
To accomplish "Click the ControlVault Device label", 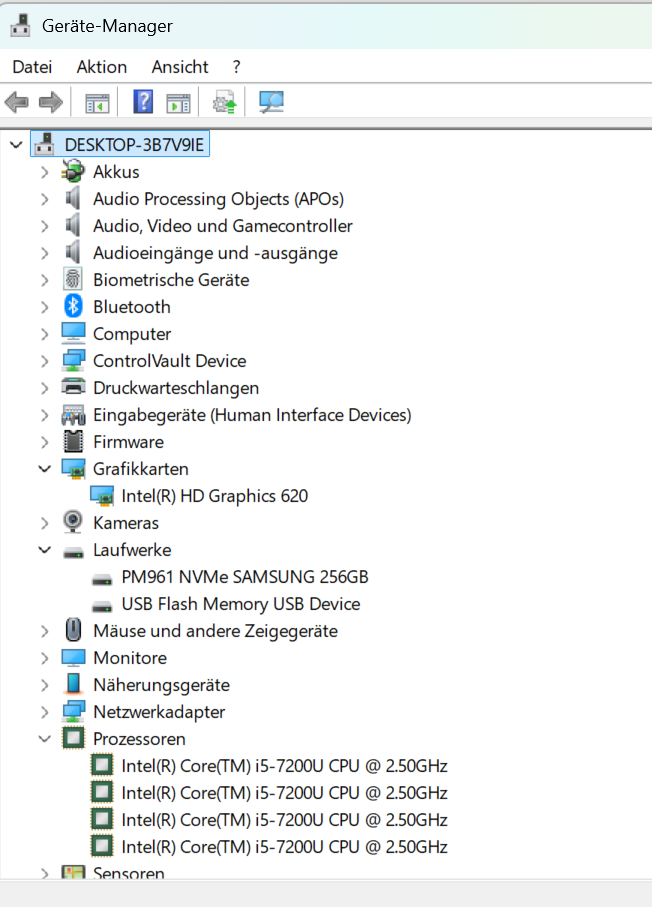I will click(170, 361).
